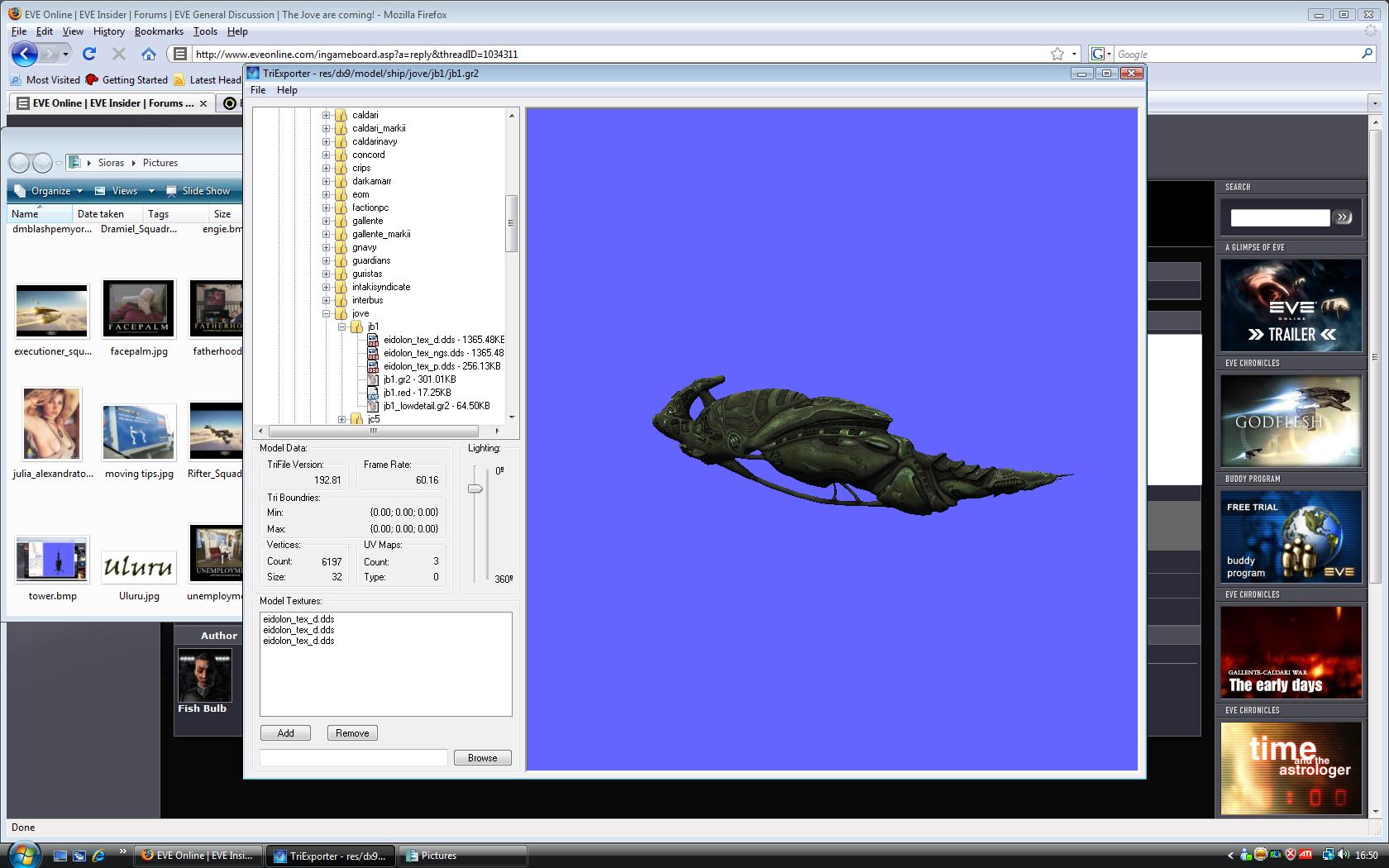Open TriExporter File menu
The width and height of the screenshot is (1389, 868).
coord(258,90)
